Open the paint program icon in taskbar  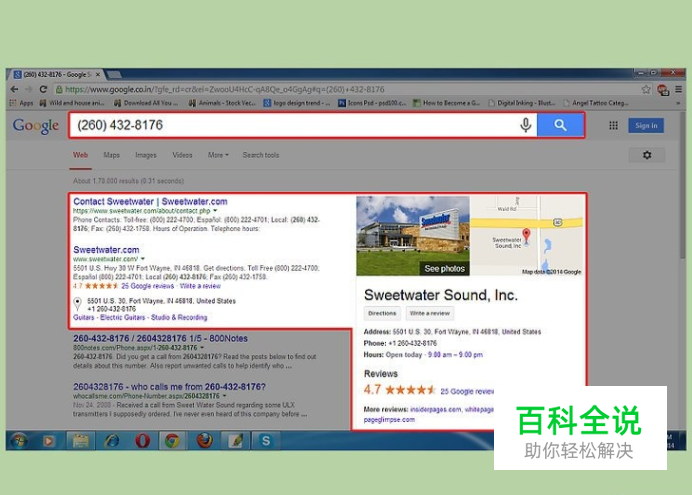(235, 440)
